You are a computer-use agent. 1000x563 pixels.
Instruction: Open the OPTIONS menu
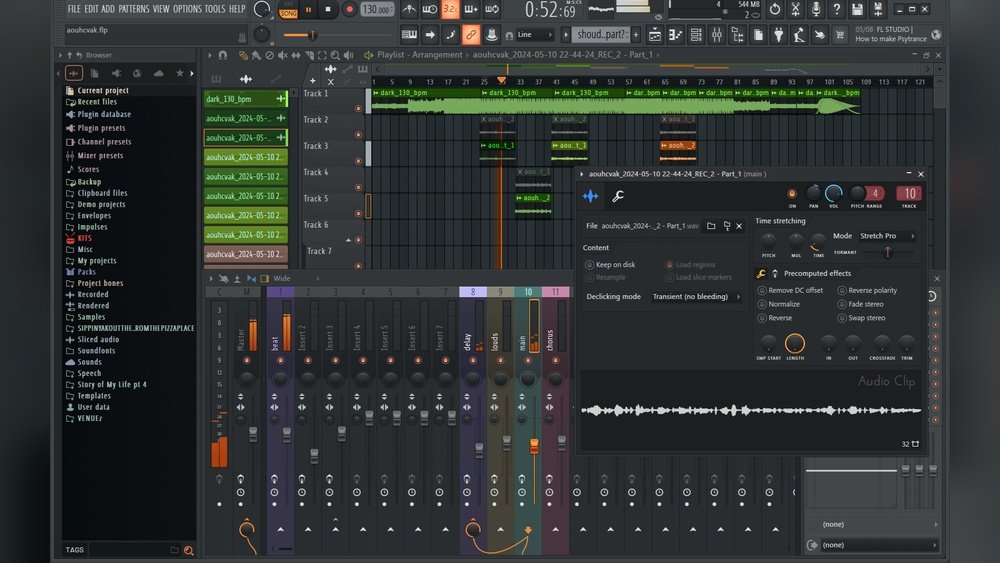pyautogui.click(x=188, y=9)
